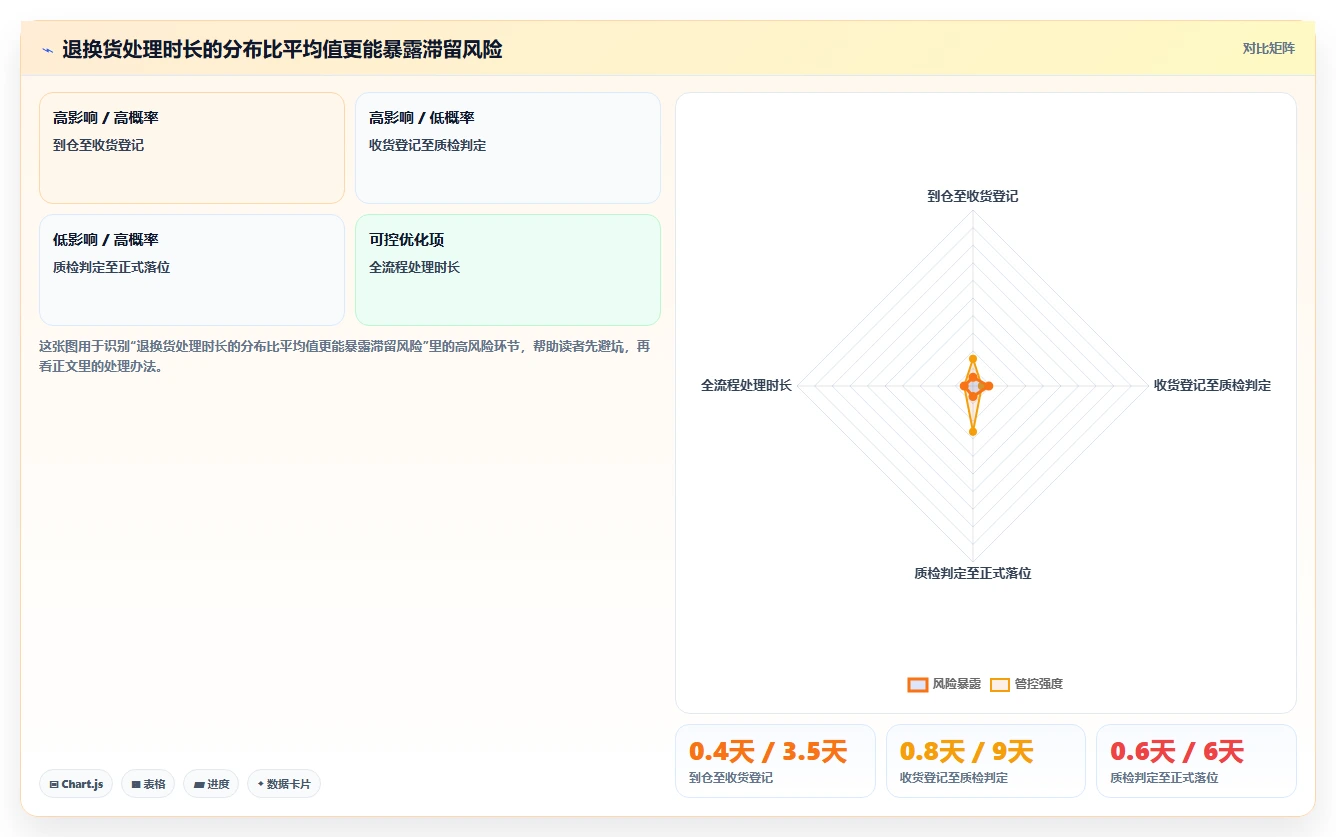Click the 对比矩阵 label in header
Viewport: 1336px width, 837px height.
pyautogui.click(x=1268, y=48)
